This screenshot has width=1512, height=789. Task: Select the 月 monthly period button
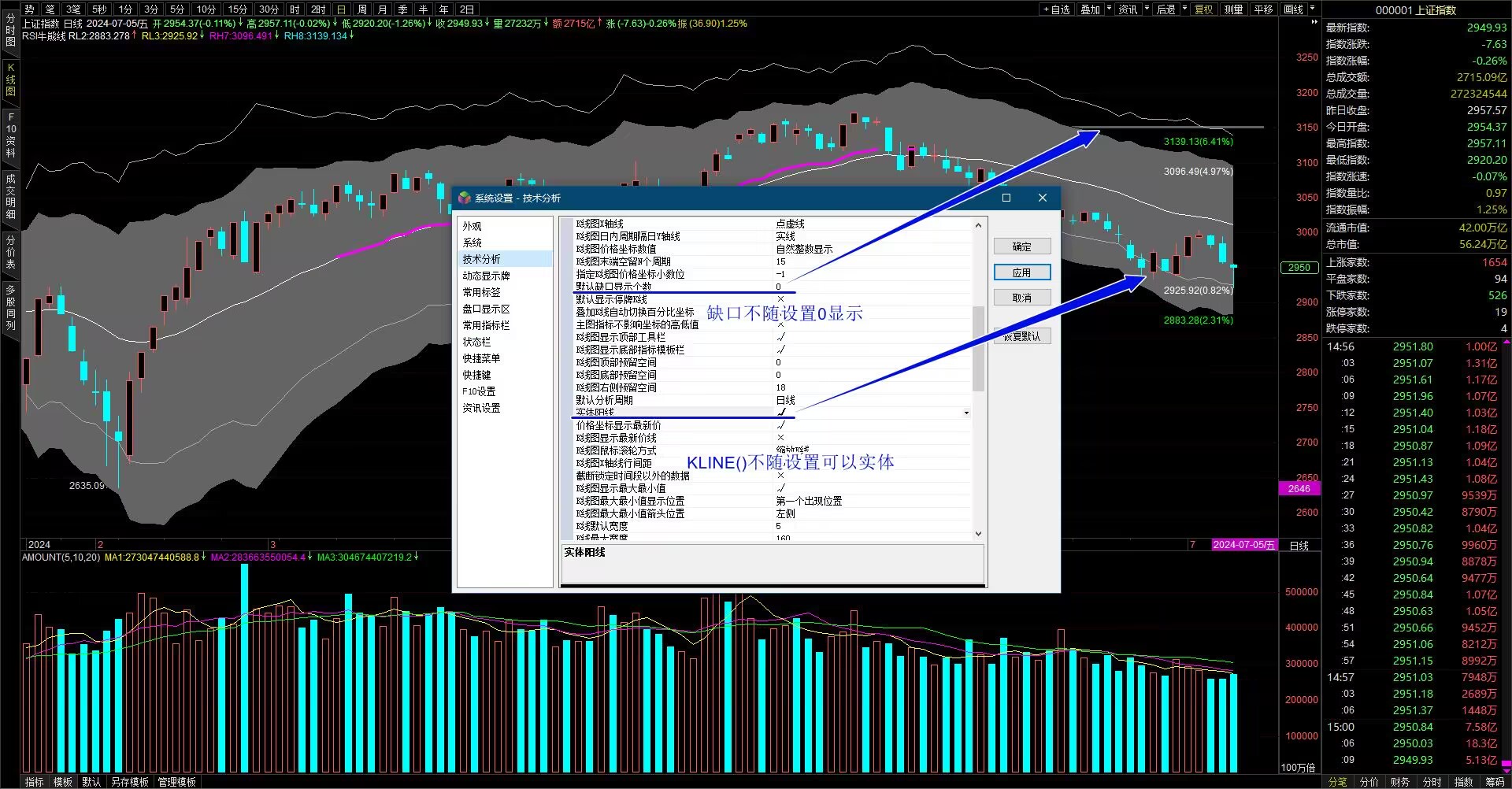click(383, 9)
